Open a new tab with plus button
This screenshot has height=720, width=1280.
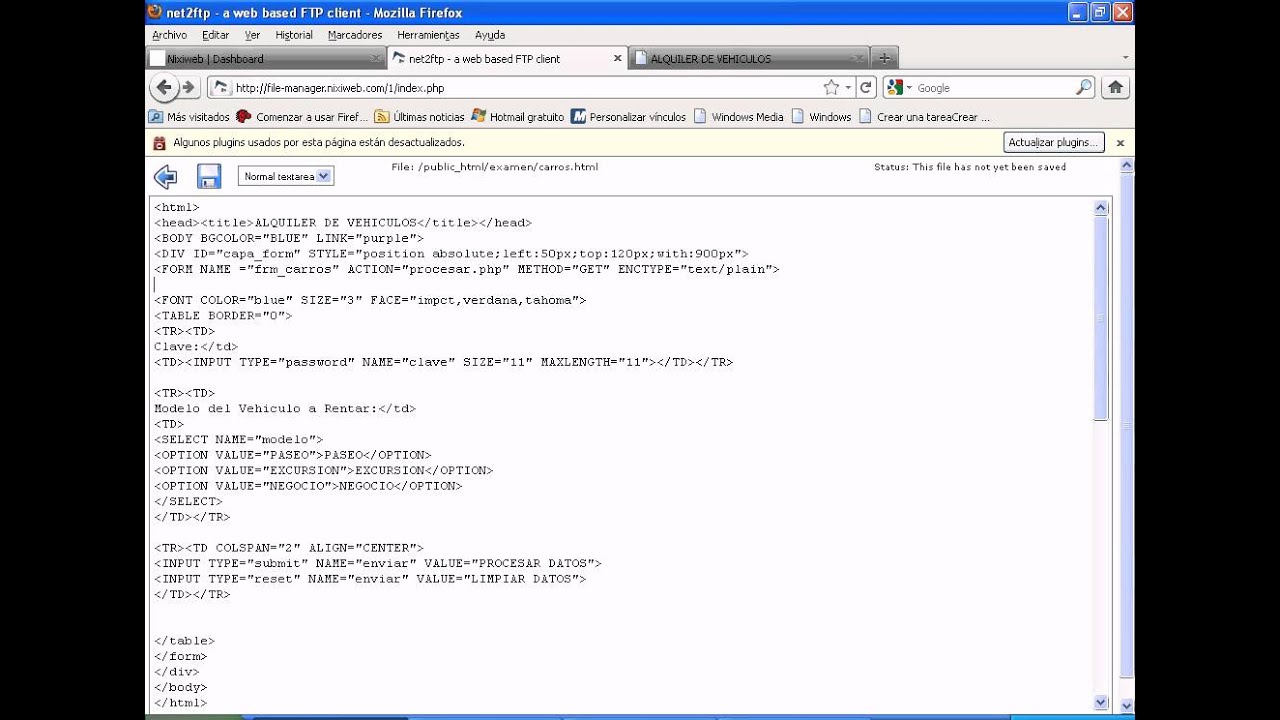point(884,59)
